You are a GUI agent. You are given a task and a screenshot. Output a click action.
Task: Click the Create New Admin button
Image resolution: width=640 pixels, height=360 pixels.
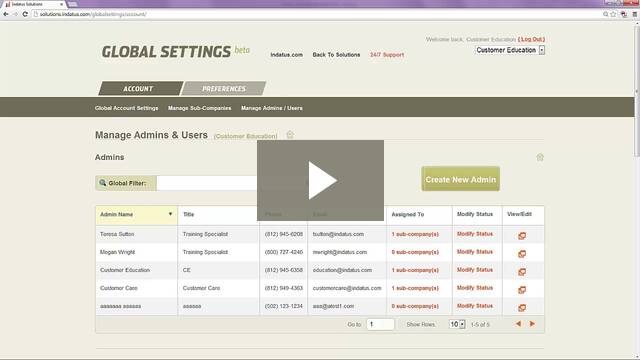pos(460,179)
